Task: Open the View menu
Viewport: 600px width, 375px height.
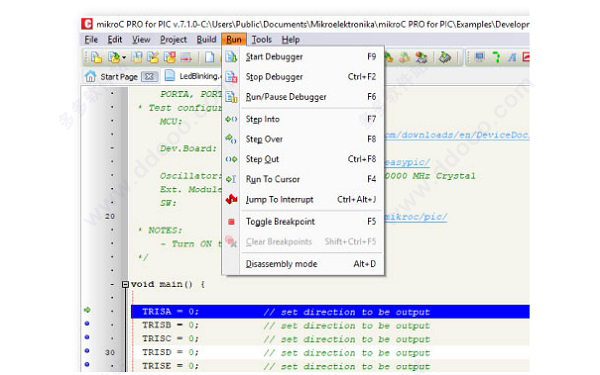Action: (x=141, y=39)
